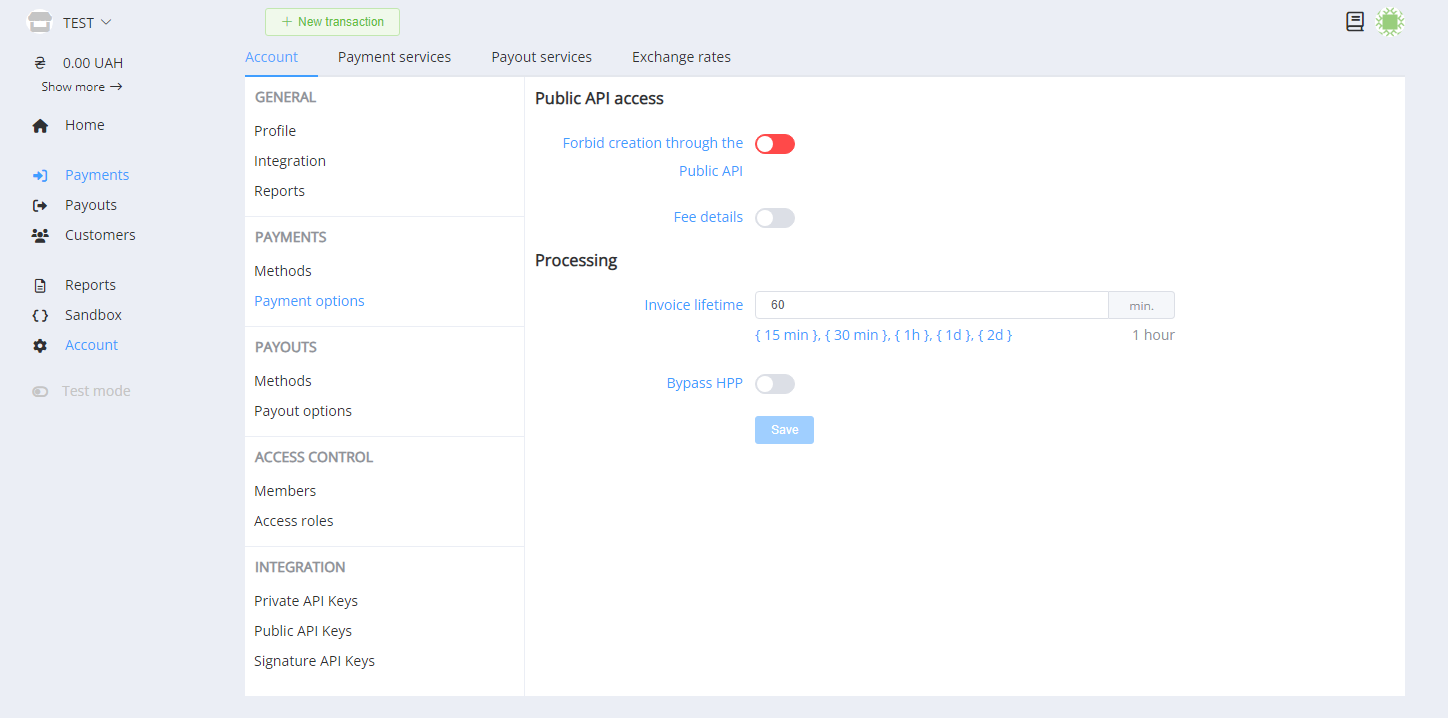Open the green user avatar menu
Viewport: 1448px width, 718px height.
[1390, 22]
